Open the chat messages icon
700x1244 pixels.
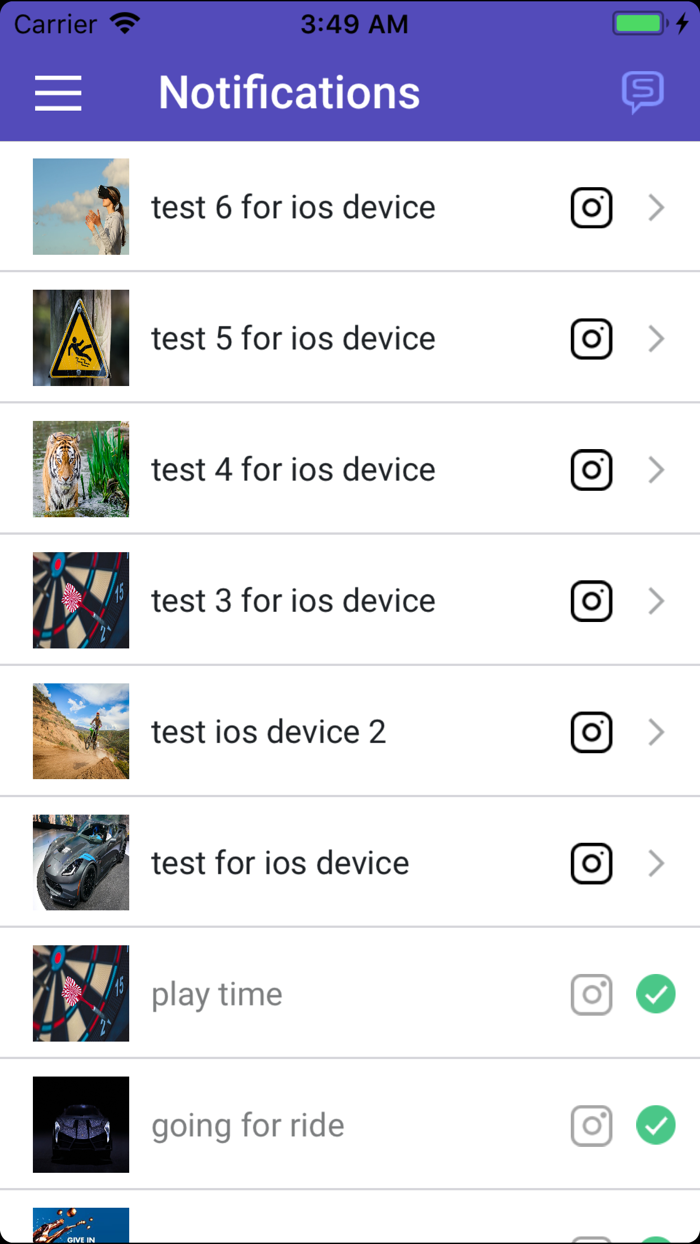642,93
